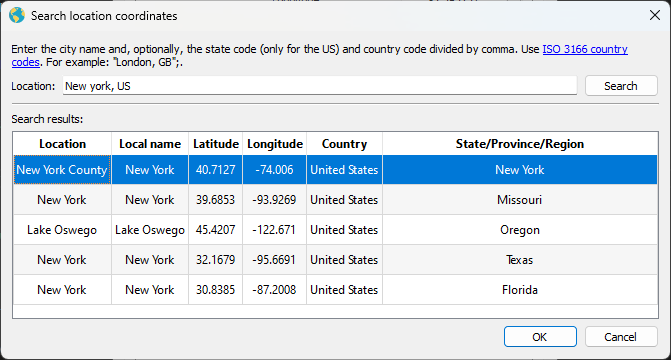The height and width of the screenshot is (360, 671).
Task: Confirm selection with the OK button
Action: tap(540, 337)
